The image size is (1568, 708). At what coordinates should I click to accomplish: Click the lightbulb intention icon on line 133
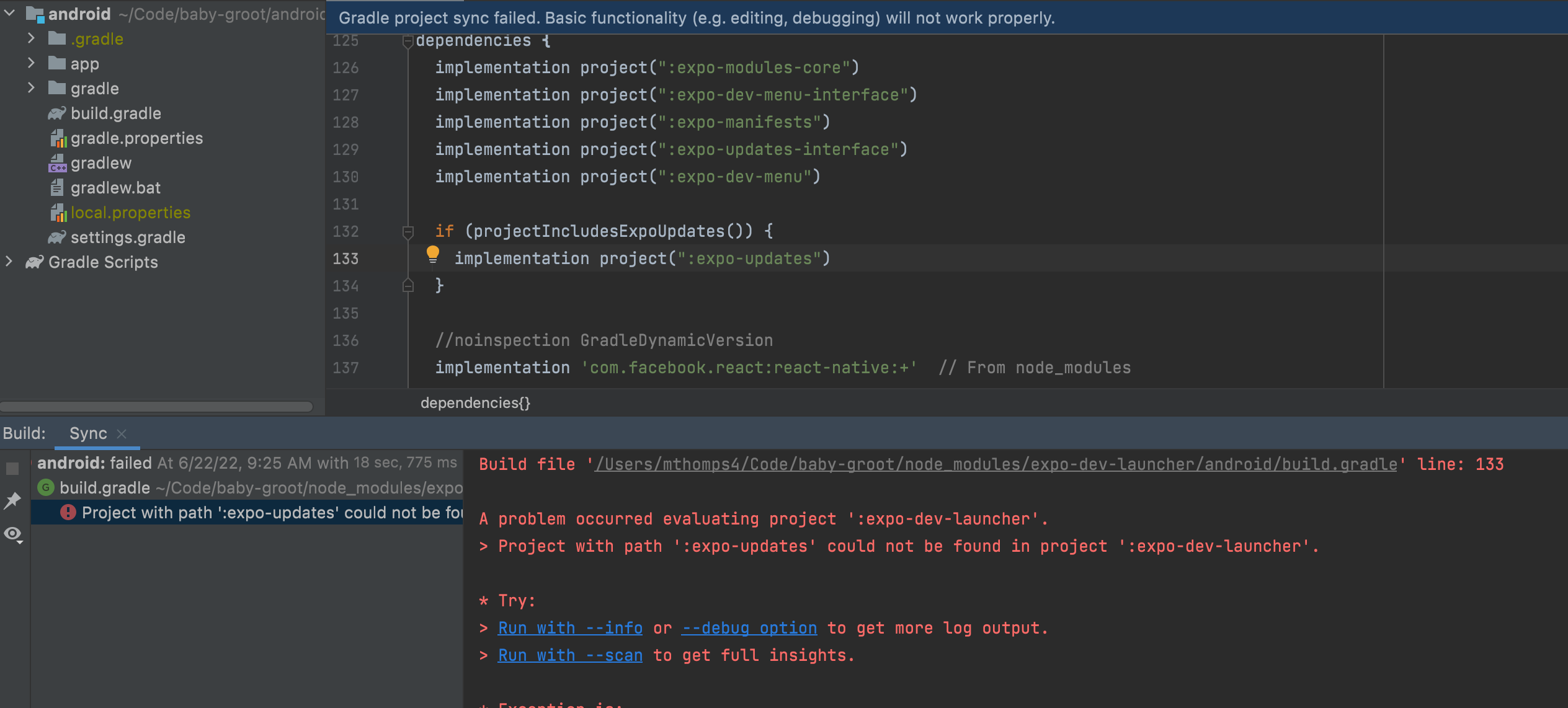click(432, 254)
